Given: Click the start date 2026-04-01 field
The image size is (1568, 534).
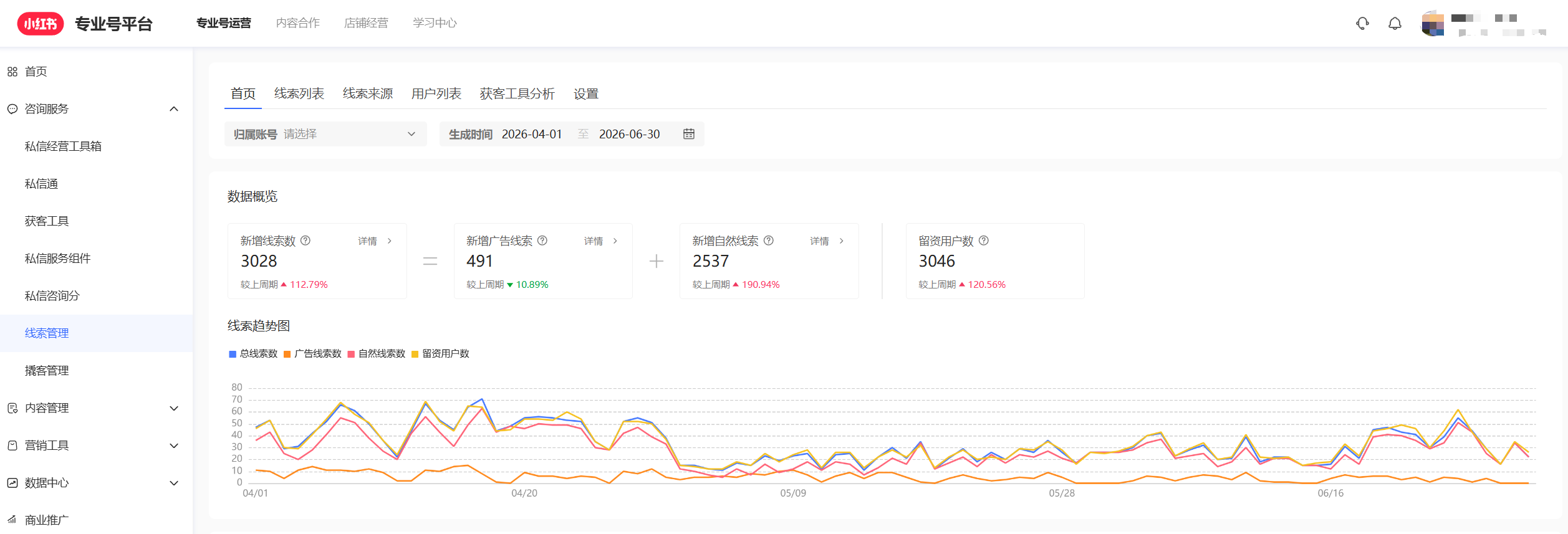Looking at the screenshot, I should point(532,134).
